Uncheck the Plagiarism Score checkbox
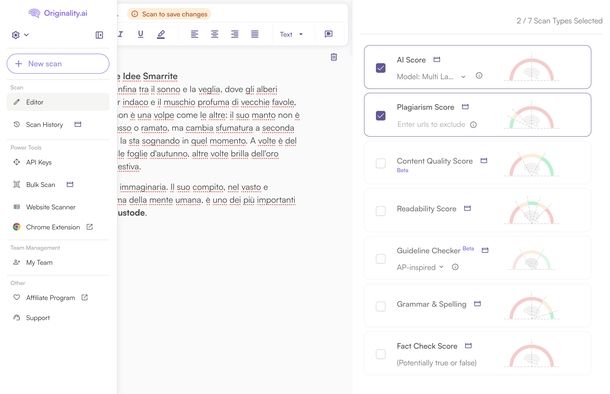This screenshot has height=394, width=610. pyautogui.click(x=380, y=116)
